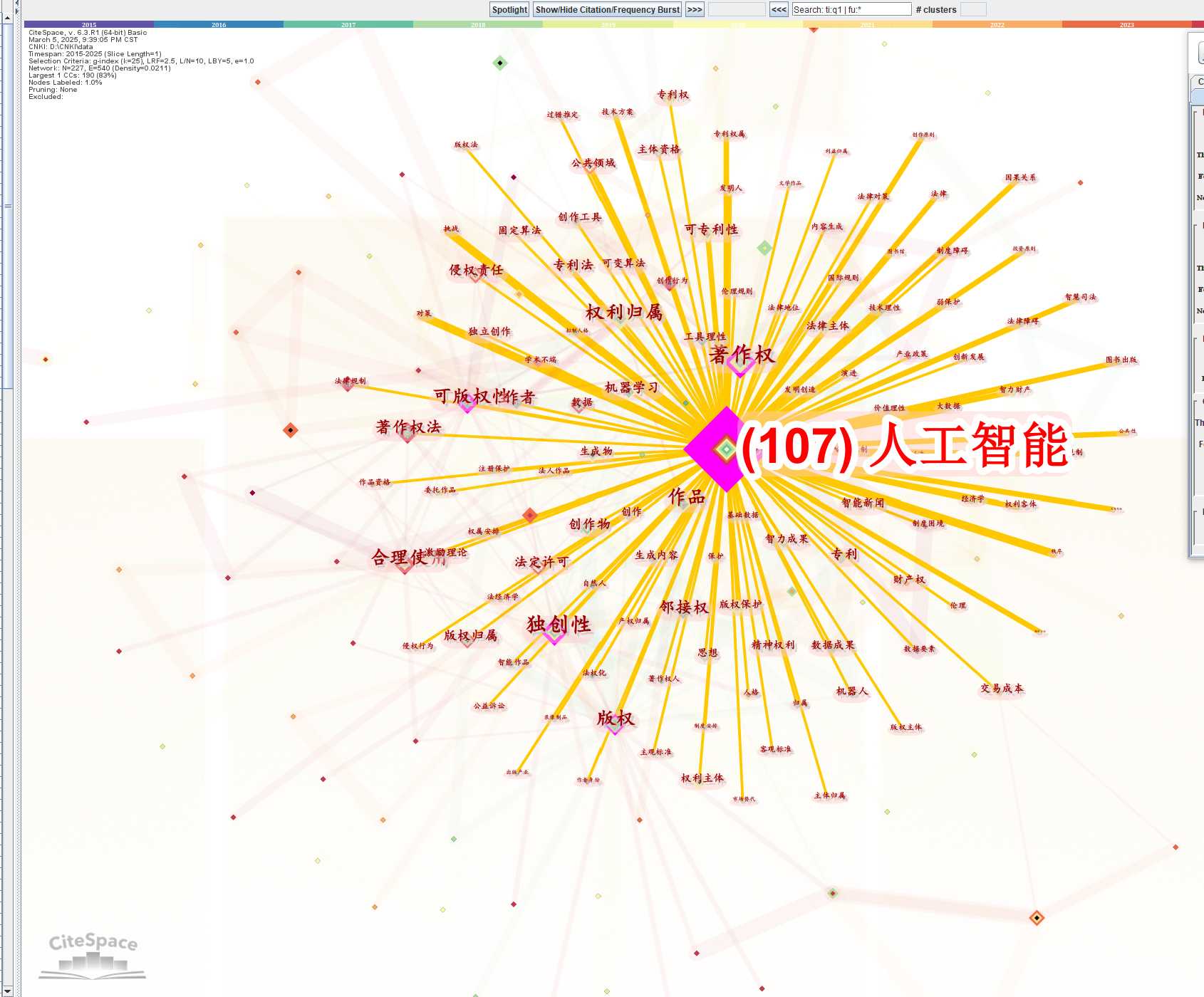Select the 2015 purple timeline segment
The width and height of the screenshot is (1204, 997).
click(89, 24)
